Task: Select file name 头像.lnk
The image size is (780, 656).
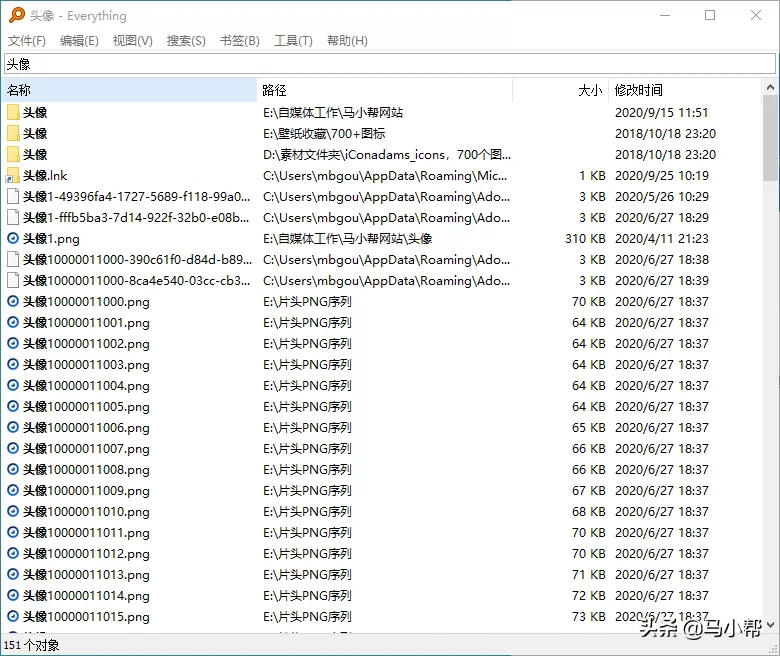Action: (45, 176)
